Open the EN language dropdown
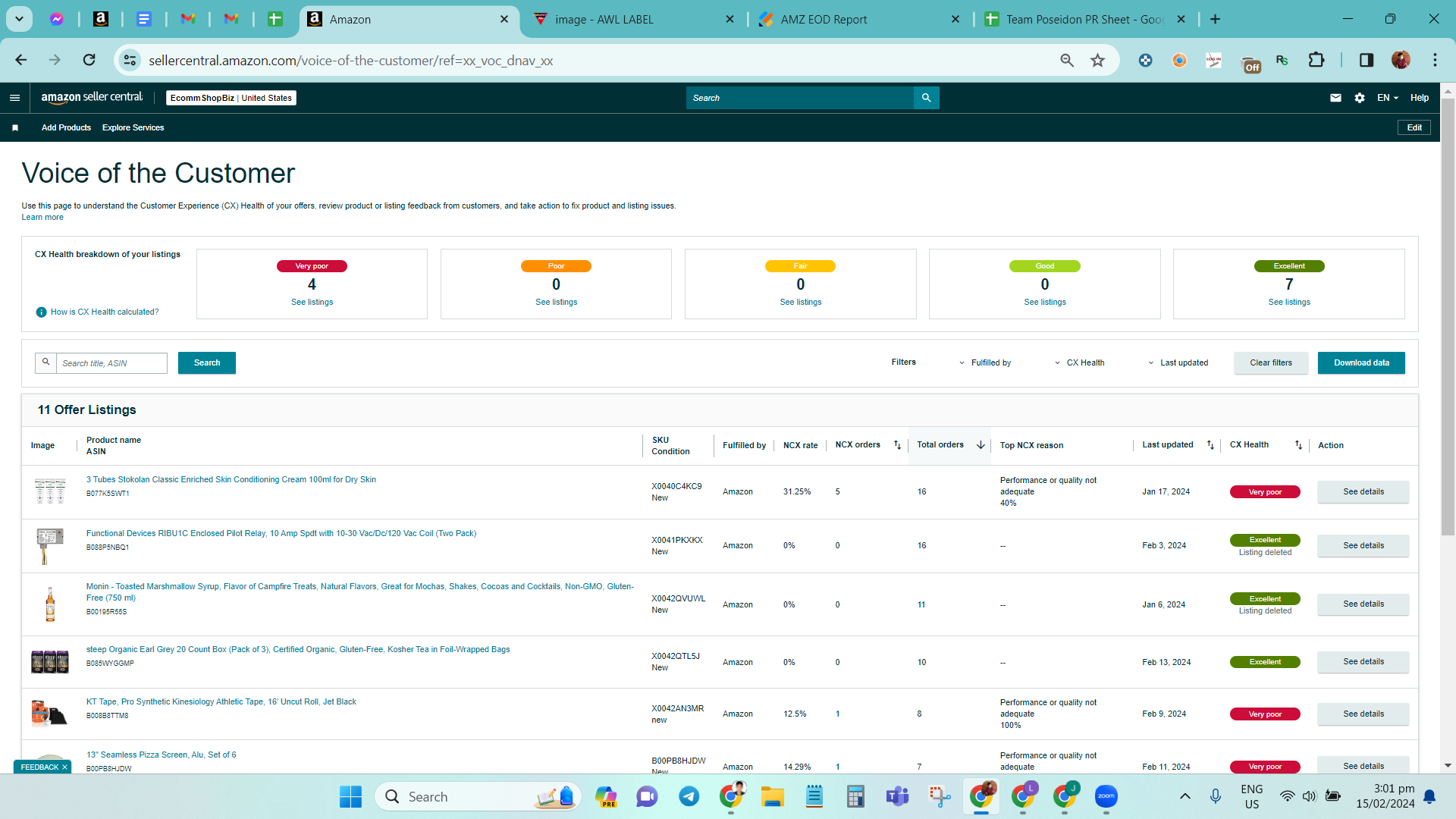The height and width of the screenshot is (819, 1456). (1387, 98)
